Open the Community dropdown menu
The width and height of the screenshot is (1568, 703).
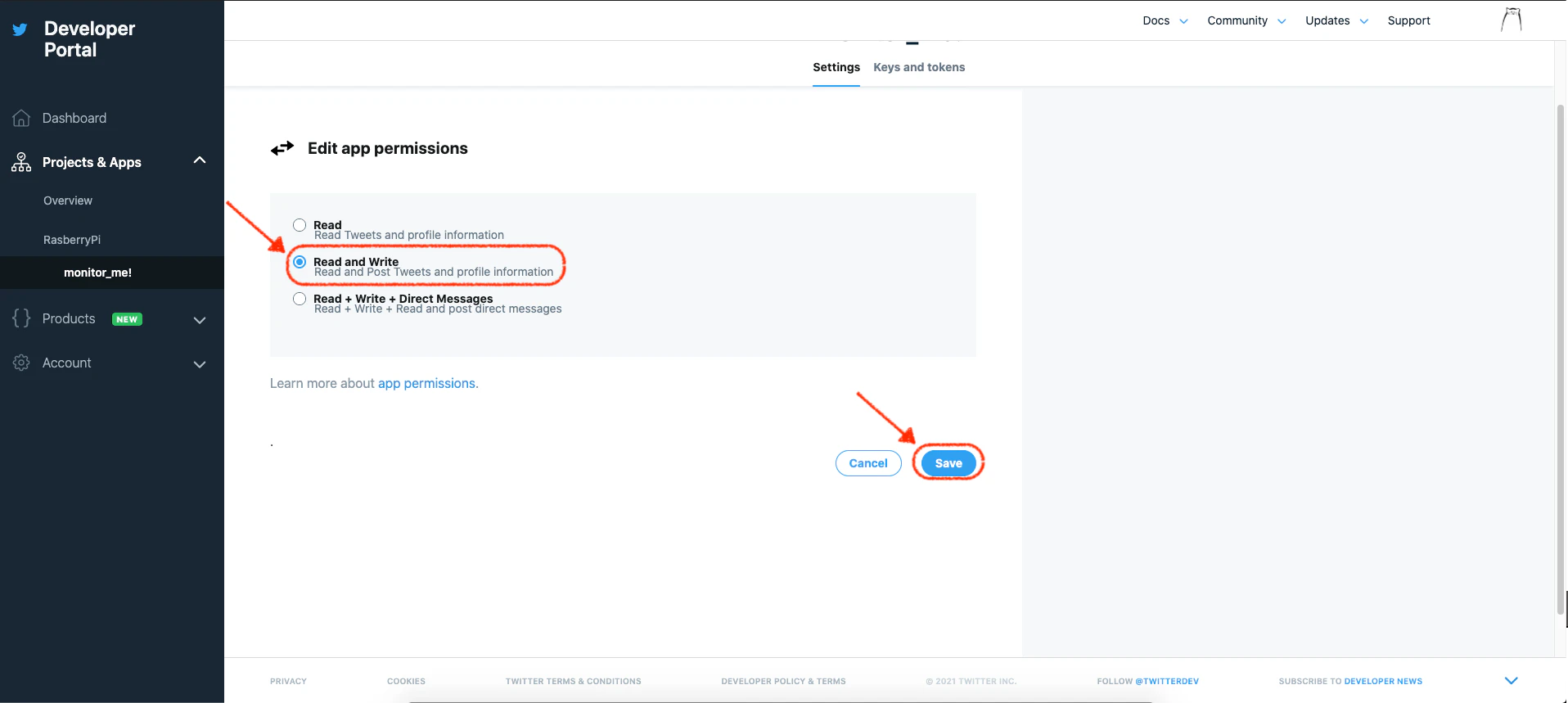(1246, 20)
